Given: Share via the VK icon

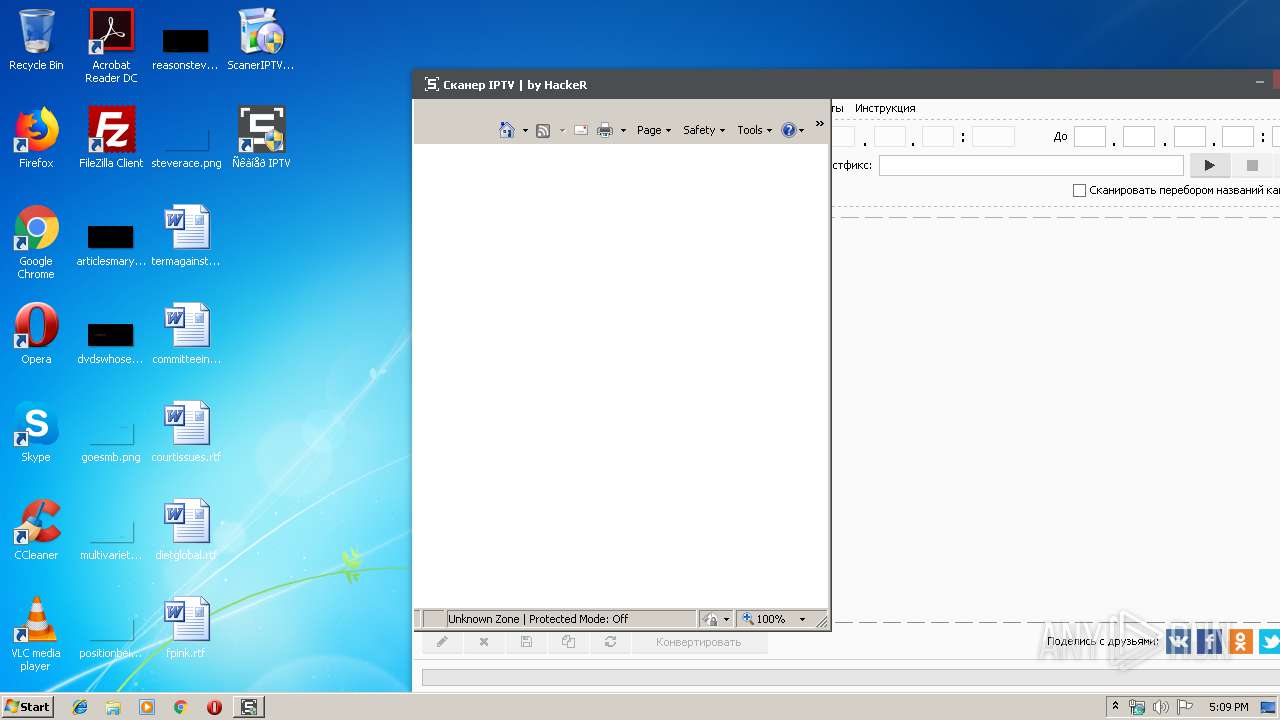Looking at the screenshot, I should pyautogui.click(x=1179, y=641).
